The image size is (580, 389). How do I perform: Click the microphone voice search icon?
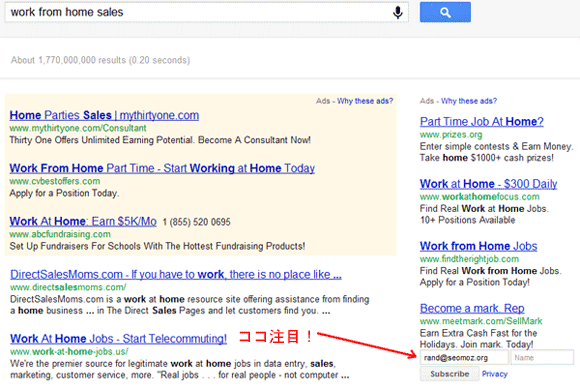398,12
